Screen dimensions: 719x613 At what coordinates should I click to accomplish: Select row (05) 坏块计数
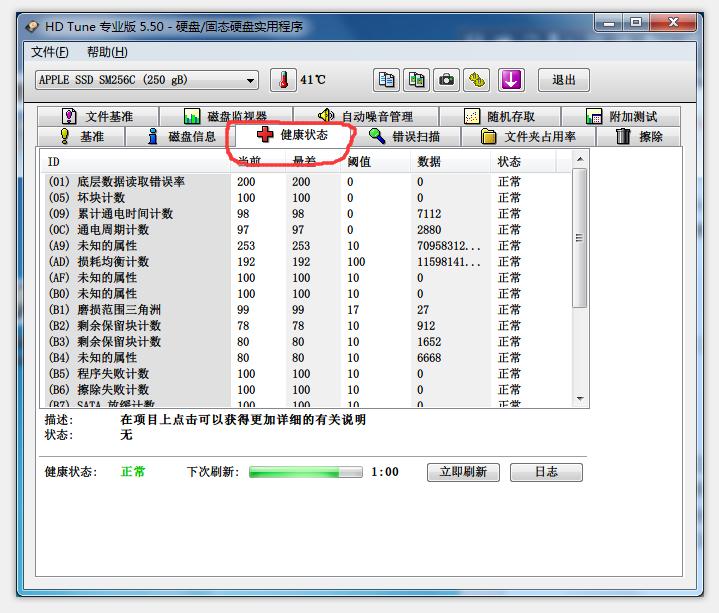pyautogui.click(x=307, y=198)
